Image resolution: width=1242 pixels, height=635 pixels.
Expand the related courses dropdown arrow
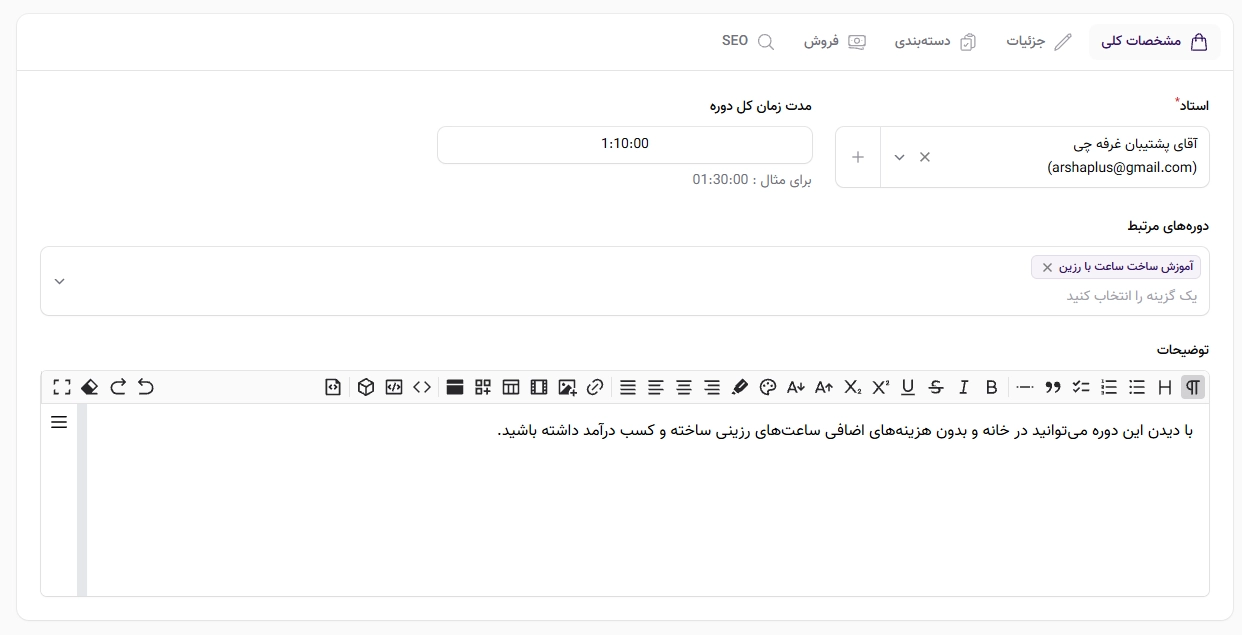point(59,281)
